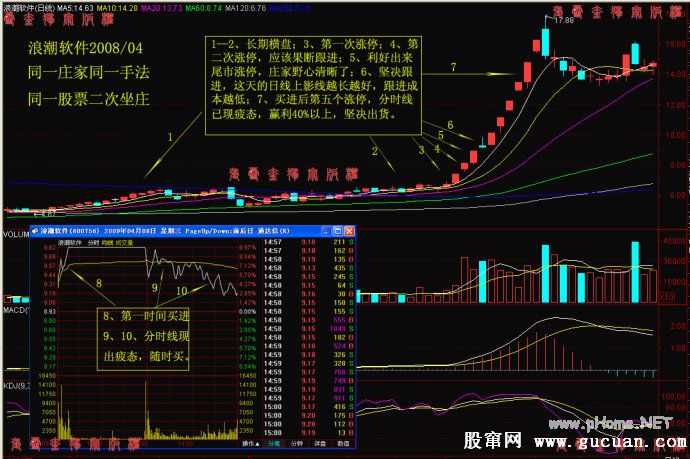Click the ×10 volume scale box

point(667,297)
